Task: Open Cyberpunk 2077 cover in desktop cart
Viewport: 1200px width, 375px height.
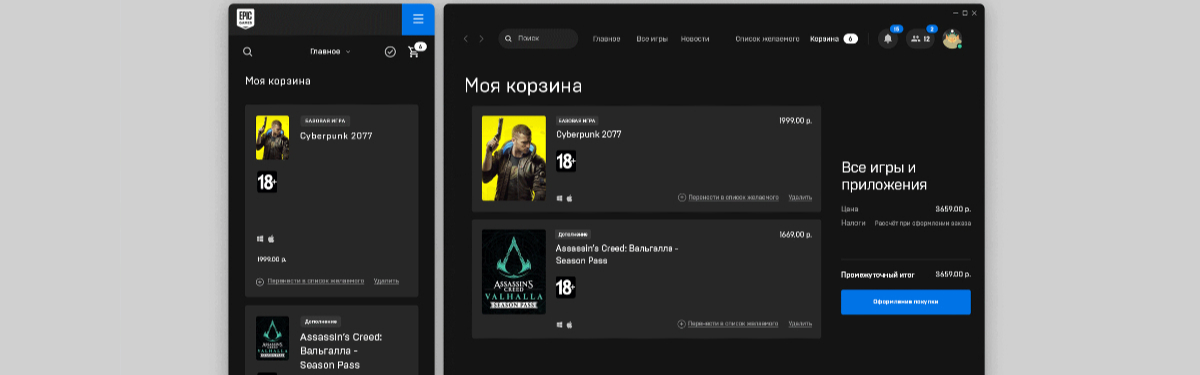Action: (x=514, y=158)
